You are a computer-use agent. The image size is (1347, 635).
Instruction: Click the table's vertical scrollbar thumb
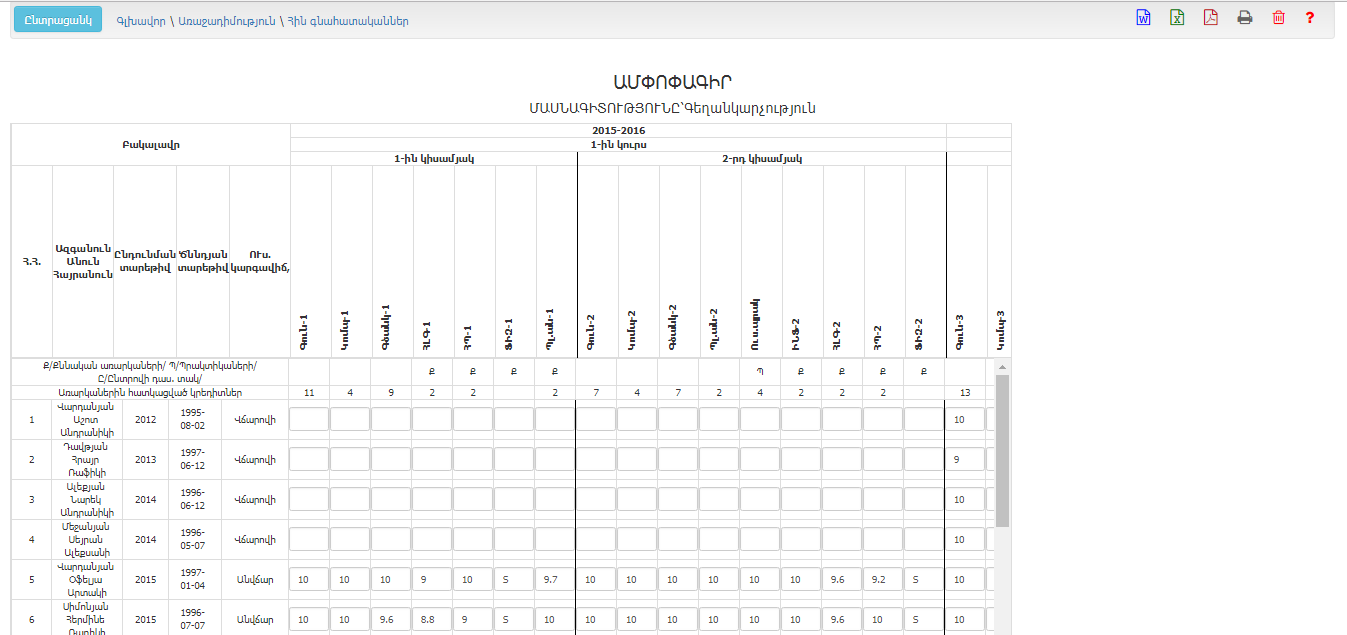1002,450
